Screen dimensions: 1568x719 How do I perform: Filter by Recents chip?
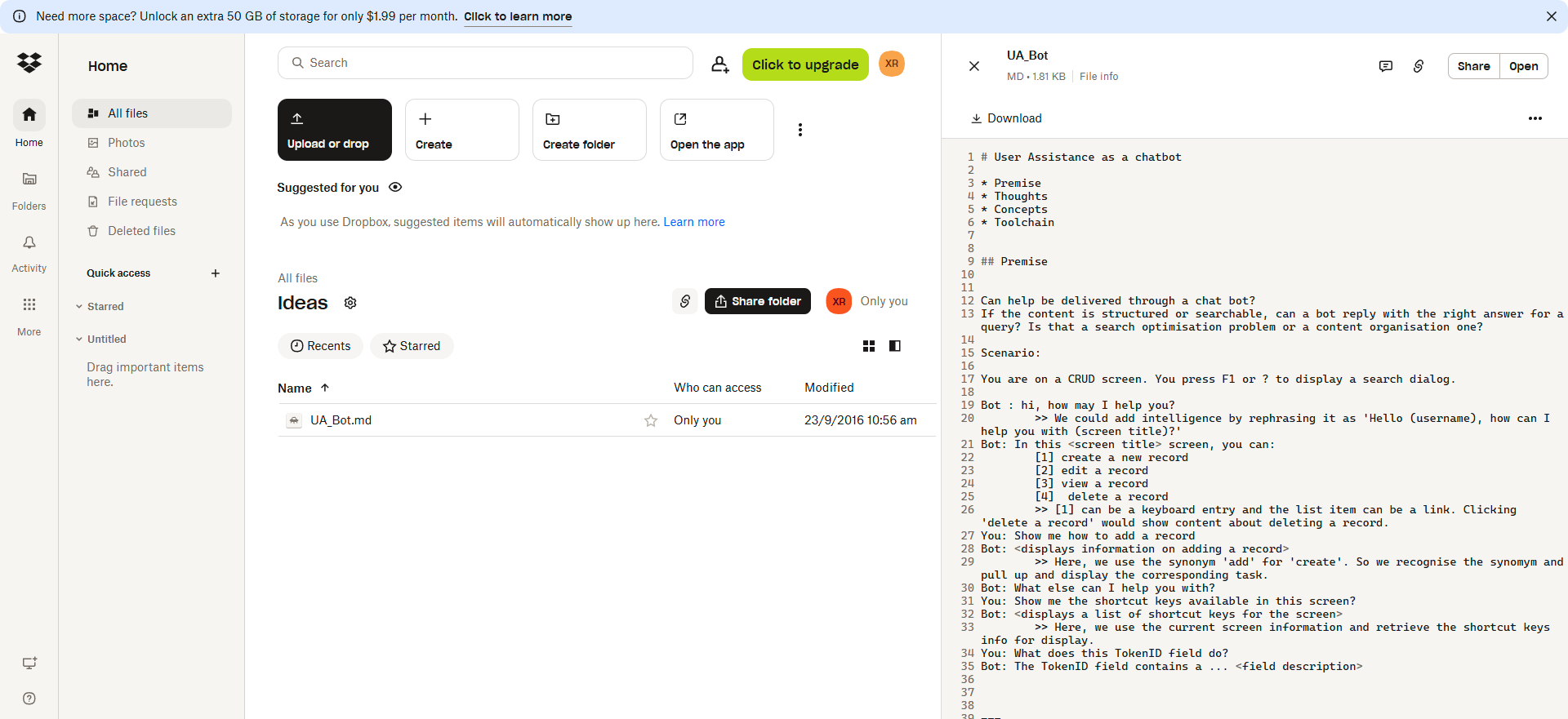coord(320,346)
